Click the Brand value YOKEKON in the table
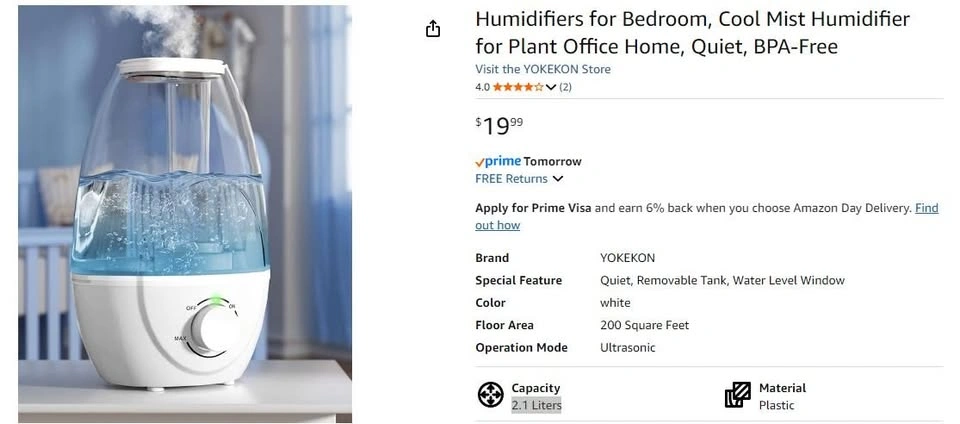 click(627, 257)
